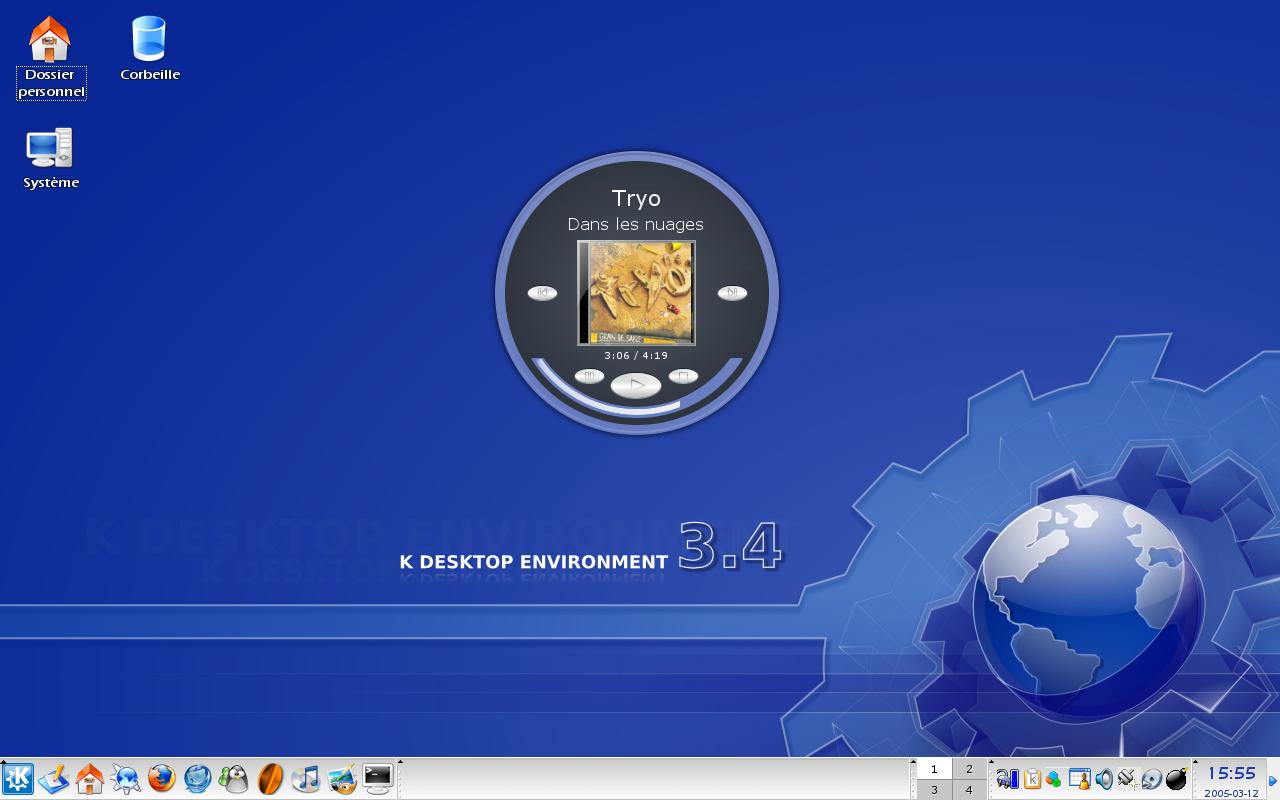Launch Konqueror web browser from panel

[126, 779]
